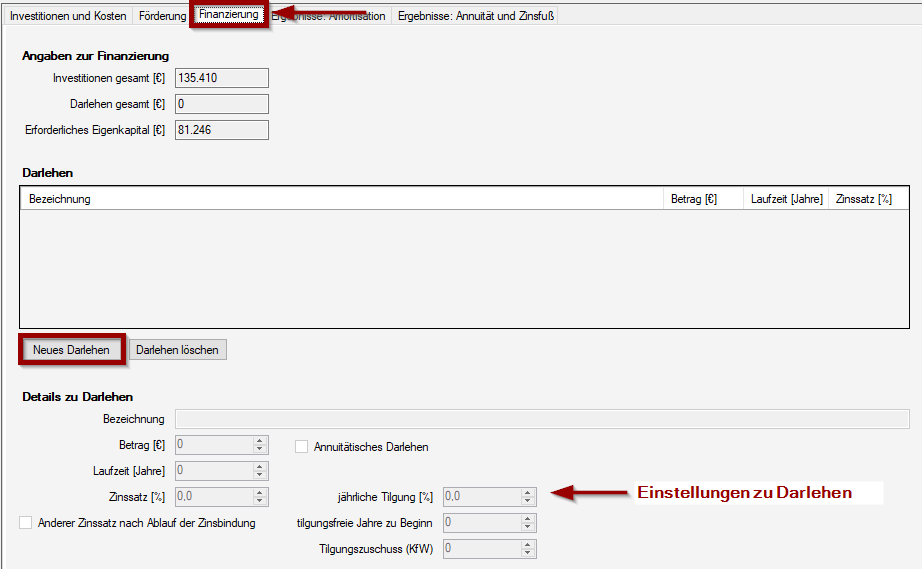
Task: Decrease Laufzeit value with down arrow
Action: point(260,475)
